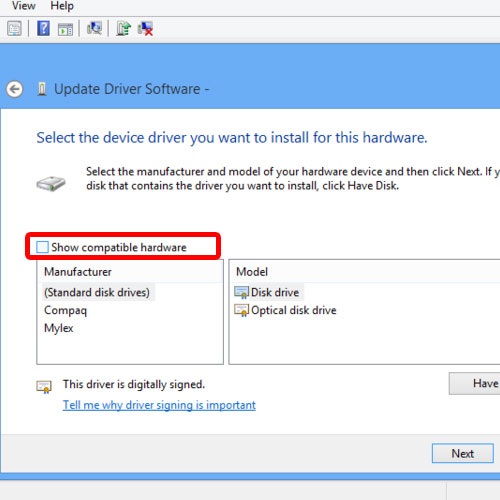Click the Model column header
500x500 pixels.
coord(365,272)
